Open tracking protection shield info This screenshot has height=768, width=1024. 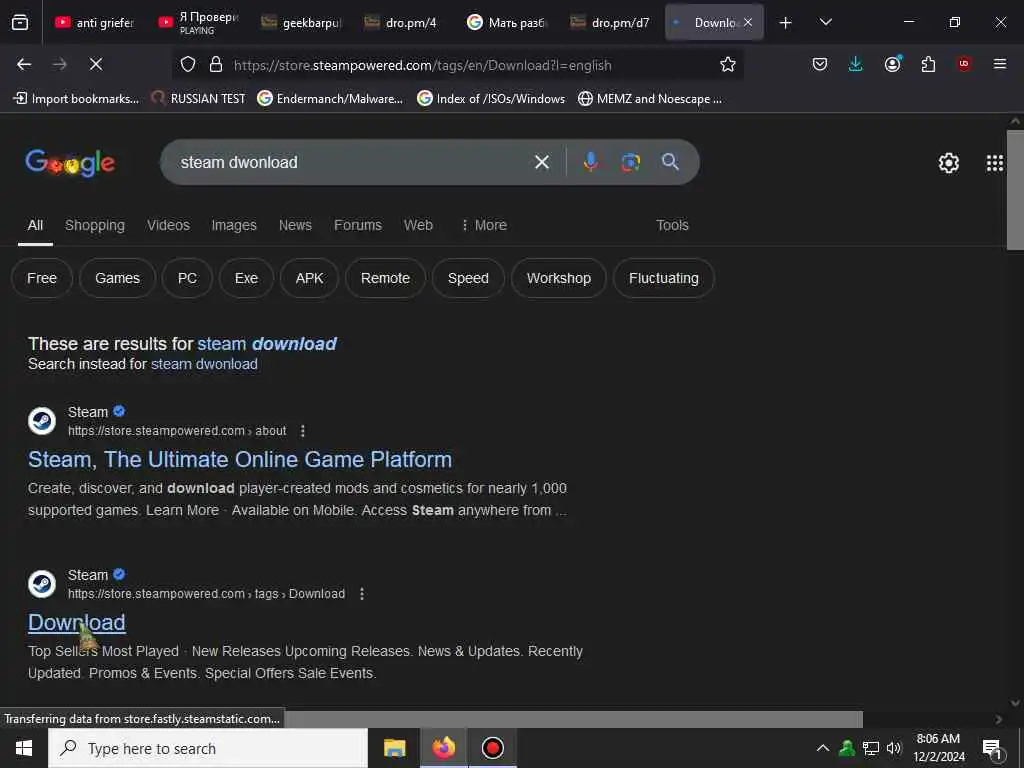[x=188, y=65]
